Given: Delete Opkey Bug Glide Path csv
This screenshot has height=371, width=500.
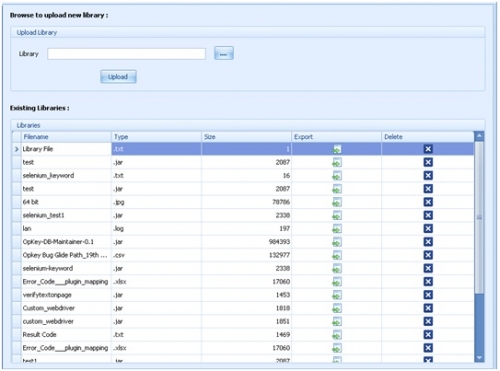Looking at the screenshot, I should click(428, 255).
